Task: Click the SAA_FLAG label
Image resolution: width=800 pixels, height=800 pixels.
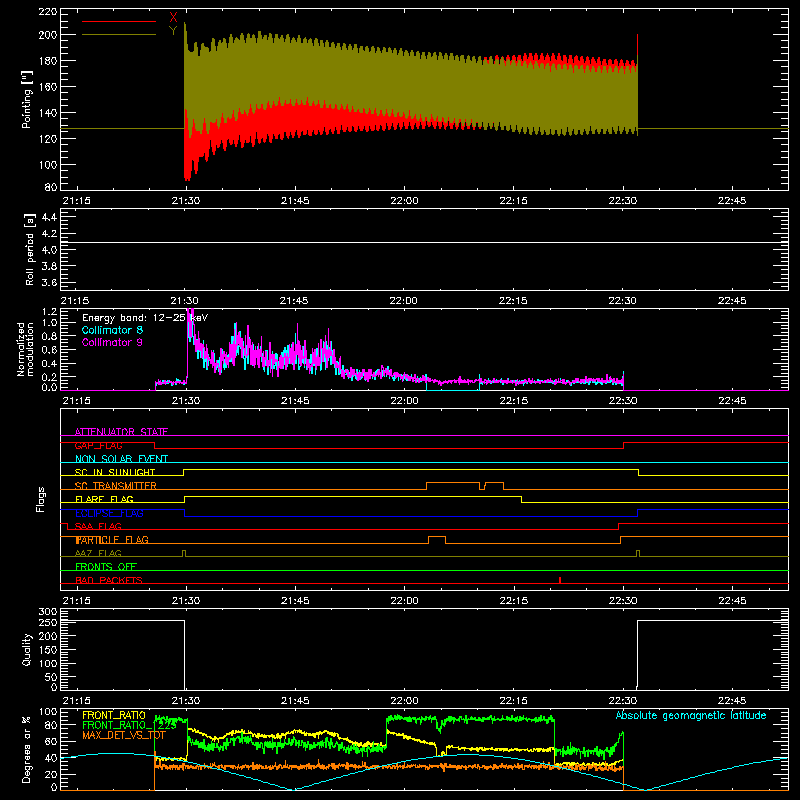Action: pyautogui.click(x=98, y=526)
